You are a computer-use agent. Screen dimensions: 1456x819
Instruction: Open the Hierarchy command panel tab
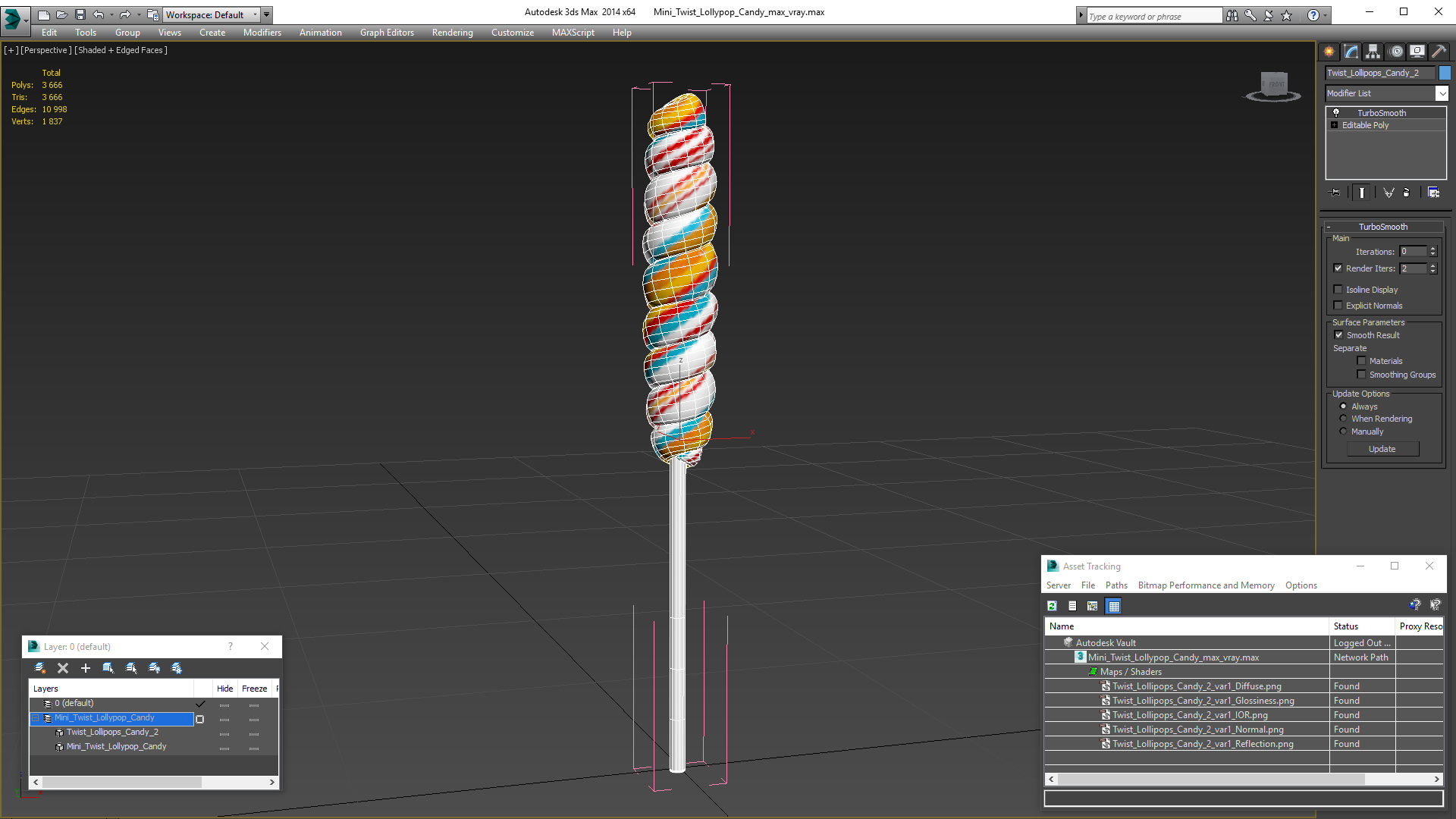click(x=1373, y=52)
